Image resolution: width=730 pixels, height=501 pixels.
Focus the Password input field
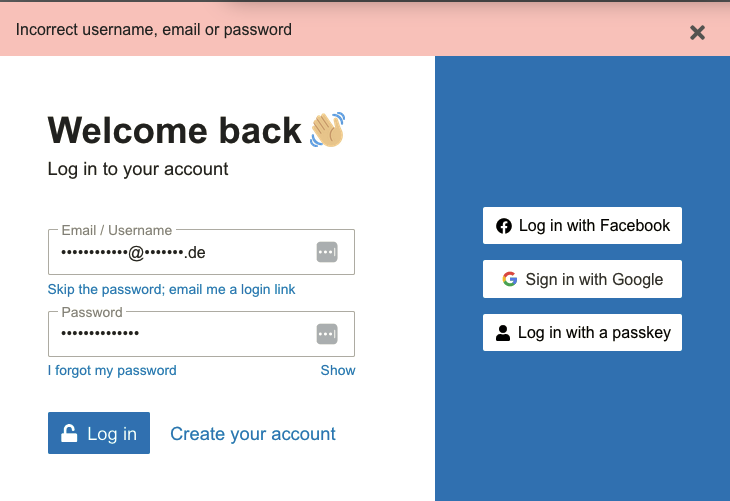point(180,334)
